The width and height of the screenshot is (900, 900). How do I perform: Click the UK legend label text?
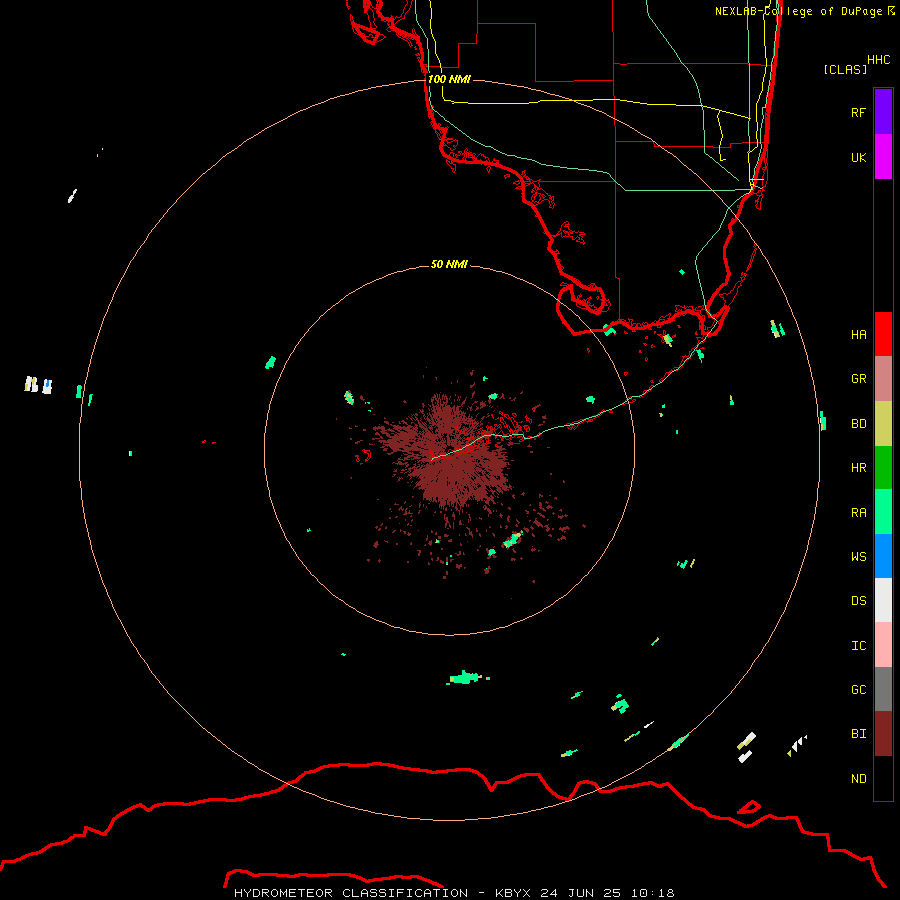[859, 157]
